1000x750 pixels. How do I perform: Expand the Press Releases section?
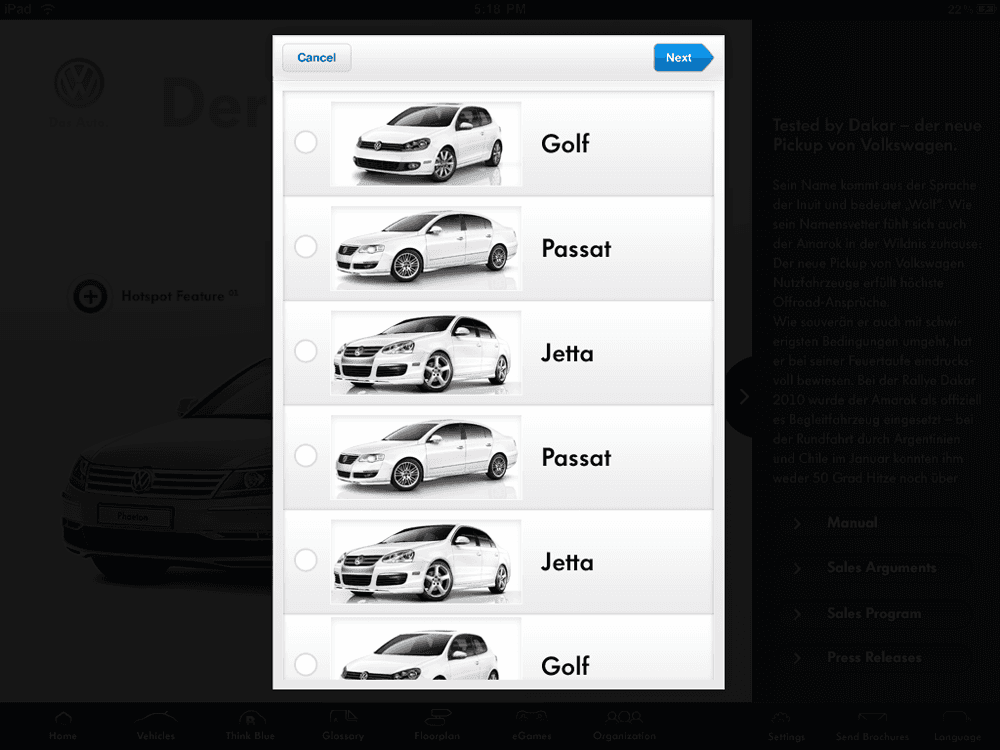pyautogui.click(x=875, y=658)
